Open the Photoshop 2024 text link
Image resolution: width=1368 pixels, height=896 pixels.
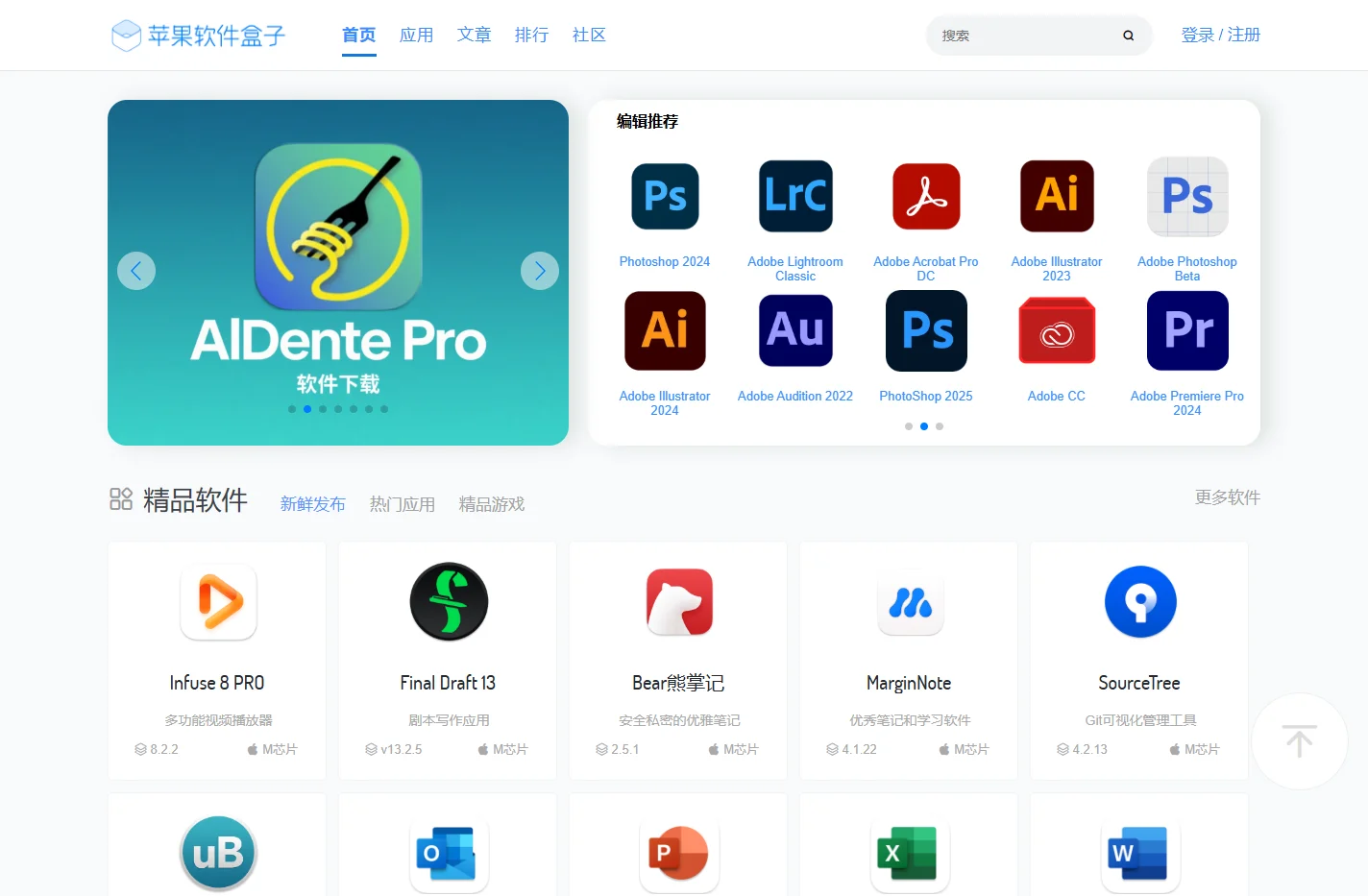tap(665, 261)
